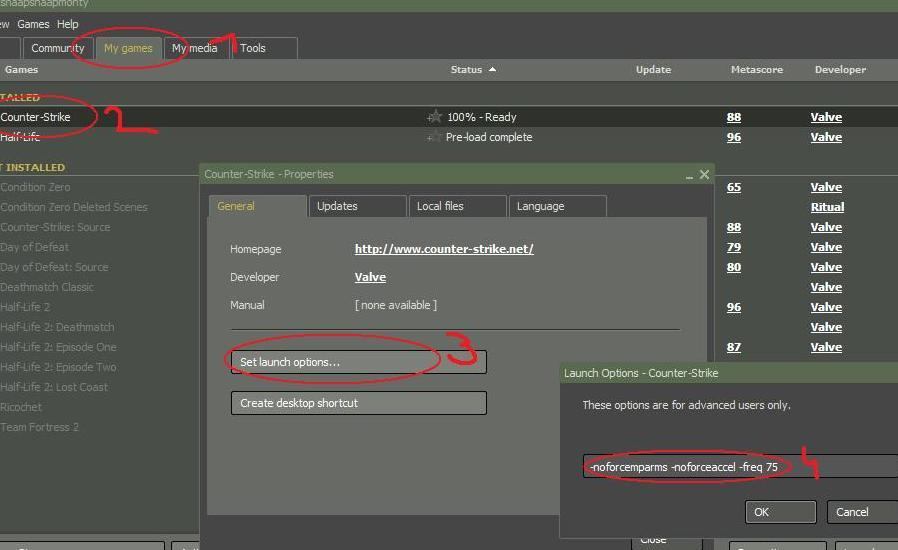Select Ricochet in the games list
Image resolution: width=898 pixels, height=550 pixels.
21,407
